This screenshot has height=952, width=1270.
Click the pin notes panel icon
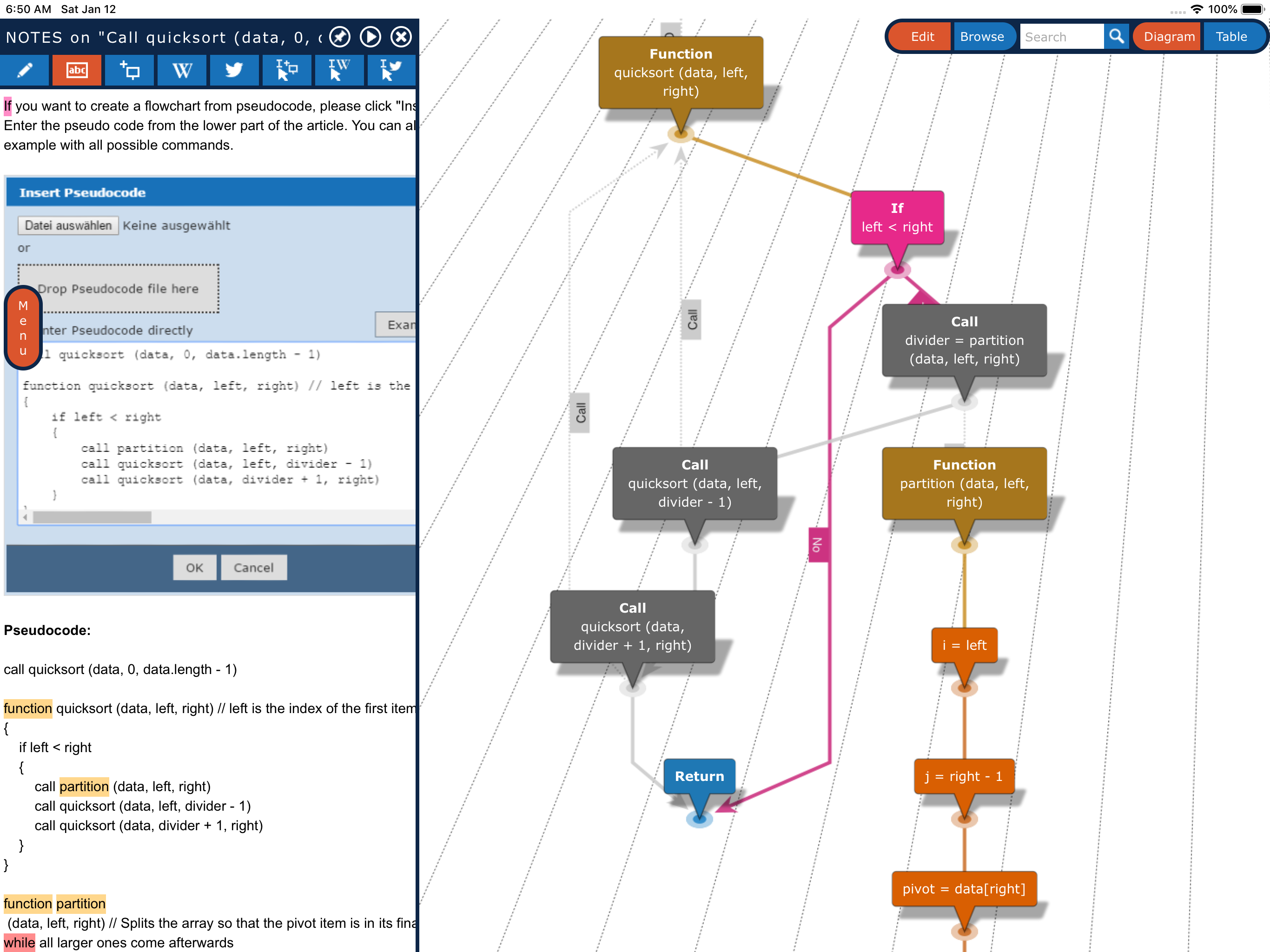(340, 37)
